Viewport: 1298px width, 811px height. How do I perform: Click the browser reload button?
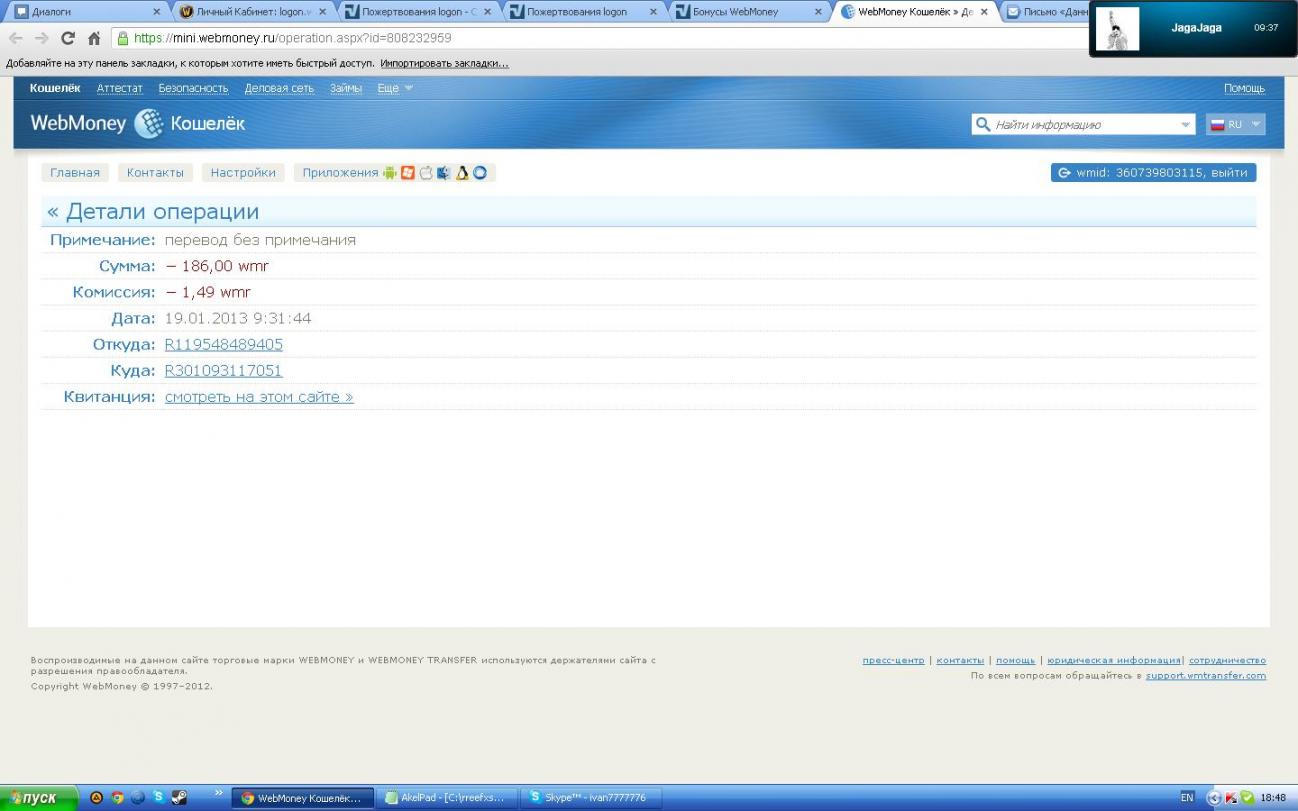68,39
